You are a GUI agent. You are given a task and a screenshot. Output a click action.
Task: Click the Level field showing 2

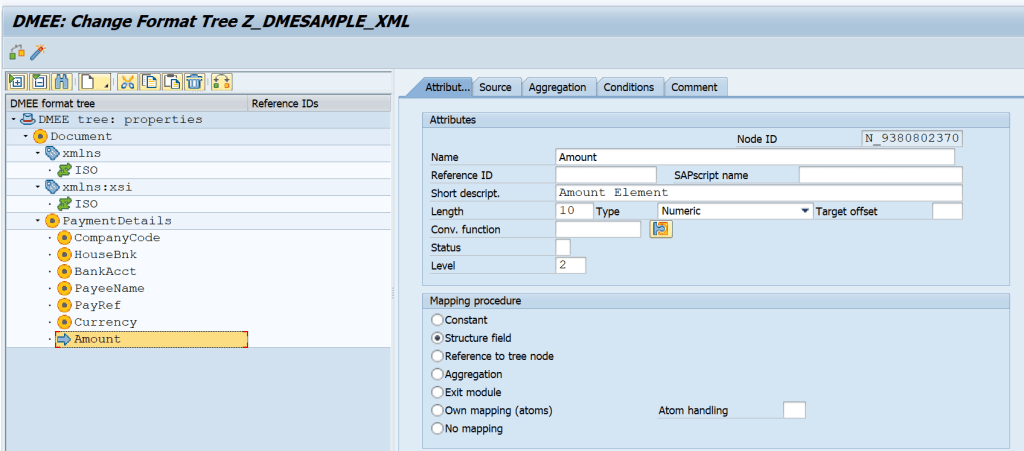click(571, 266)
